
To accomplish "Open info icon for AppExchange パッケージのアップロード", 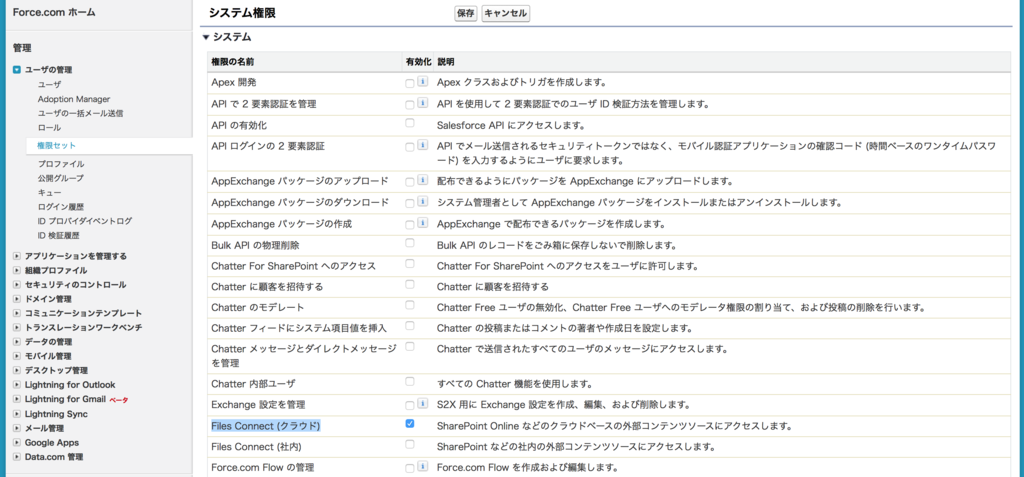I will [422, 180].
